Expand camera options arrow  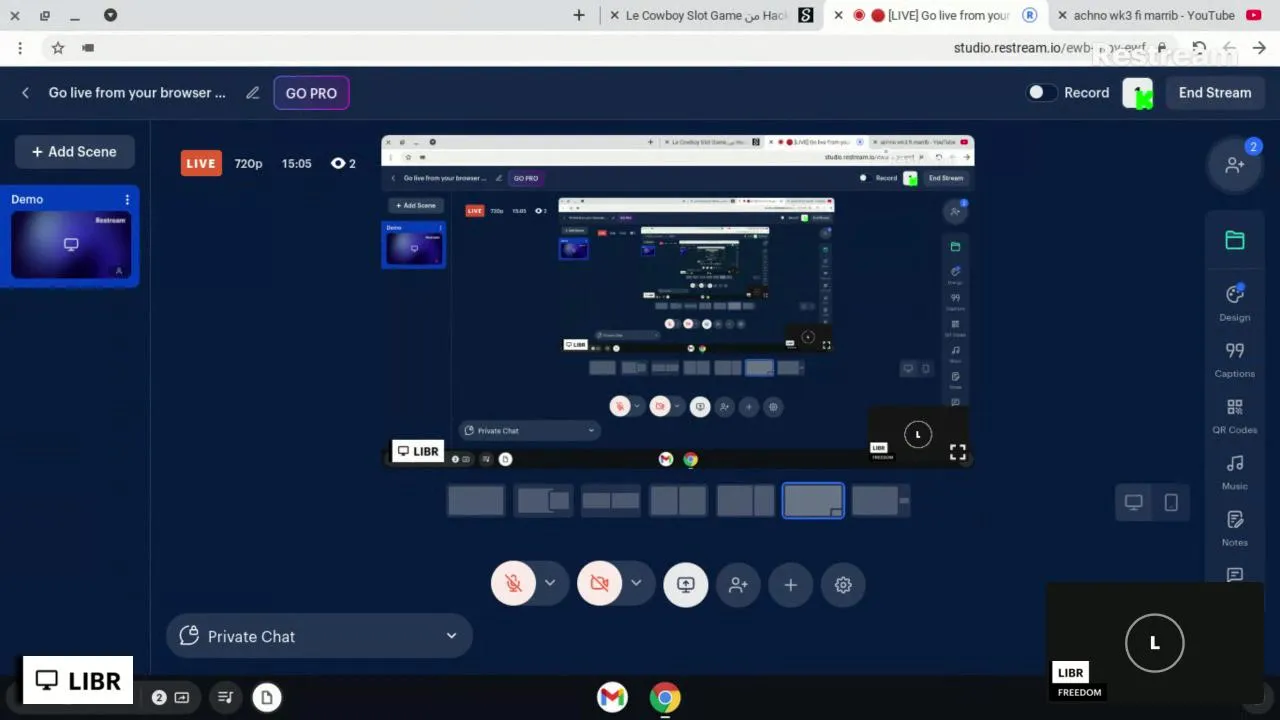point(636,583)
